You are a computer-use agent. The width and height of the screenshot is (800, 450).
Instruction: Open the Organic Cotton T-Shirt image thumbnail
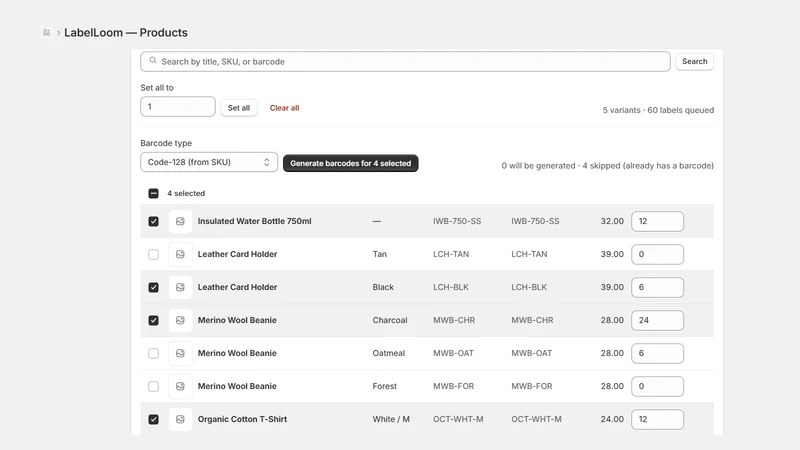point(180,419)
